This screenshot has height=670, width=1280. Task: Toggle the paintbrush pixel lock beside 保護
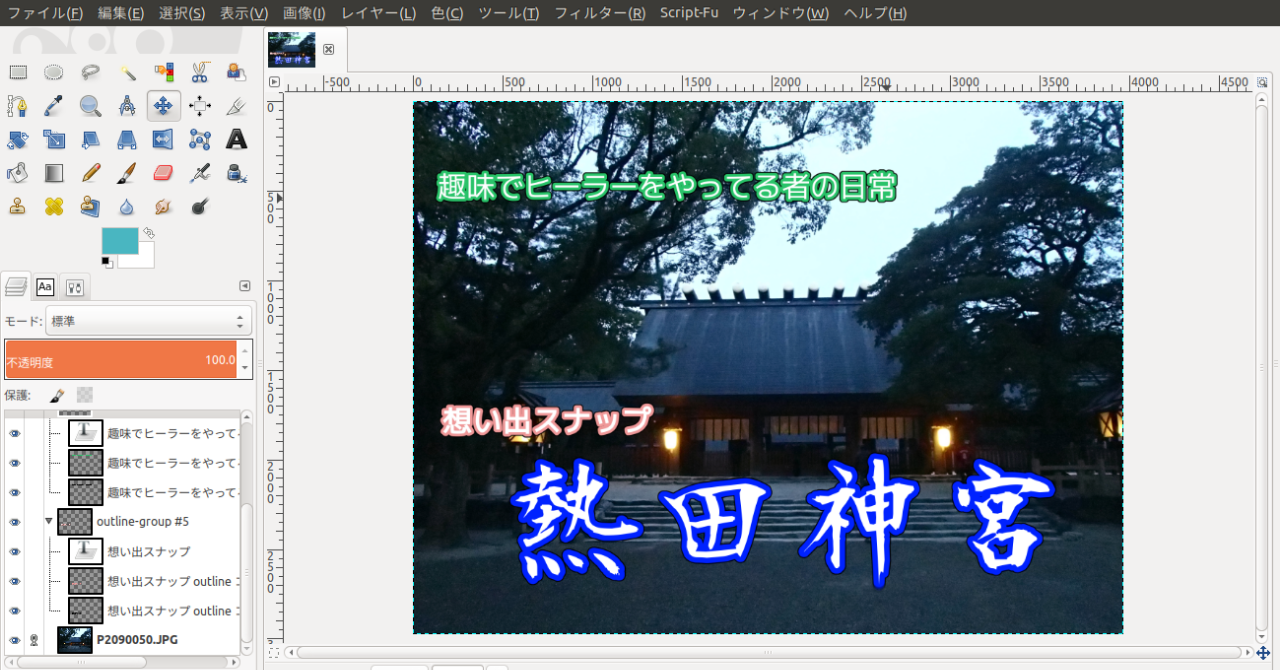coord(58,396)
